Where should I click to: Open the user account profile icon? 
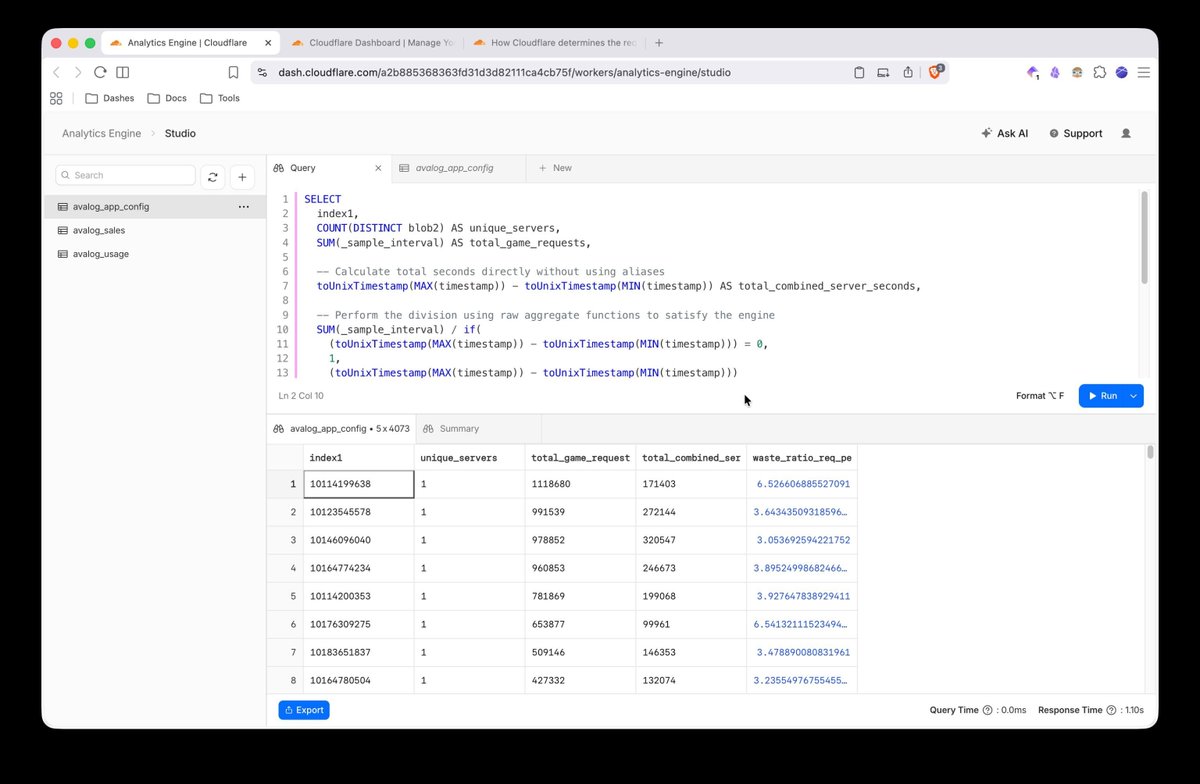(1126, 133)
